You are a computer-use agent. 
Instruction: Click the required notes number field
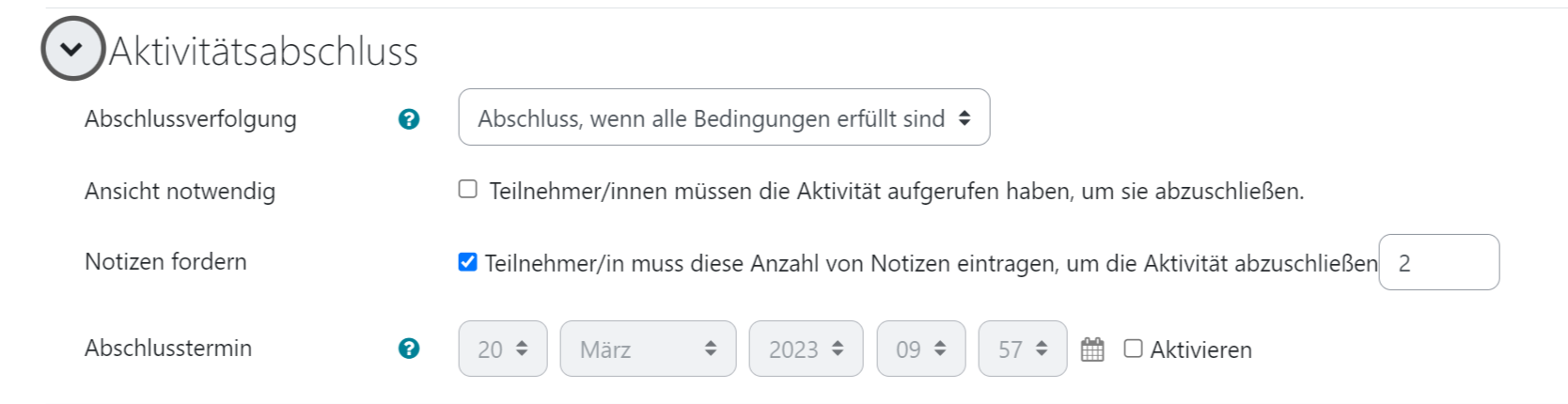tap(1438, 262)
